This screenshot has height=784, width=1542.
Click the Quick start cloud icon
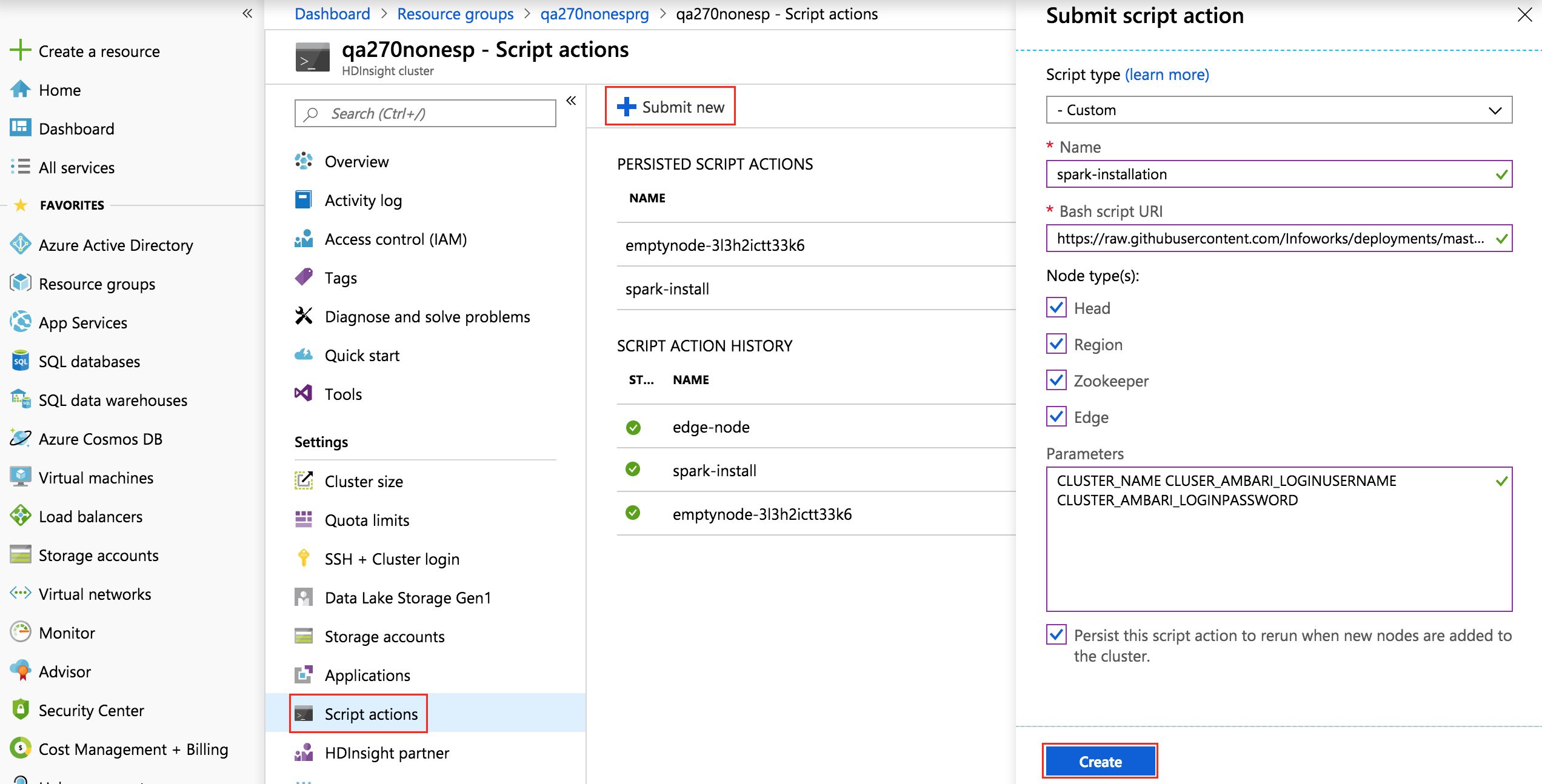click(x=304, y=355)
